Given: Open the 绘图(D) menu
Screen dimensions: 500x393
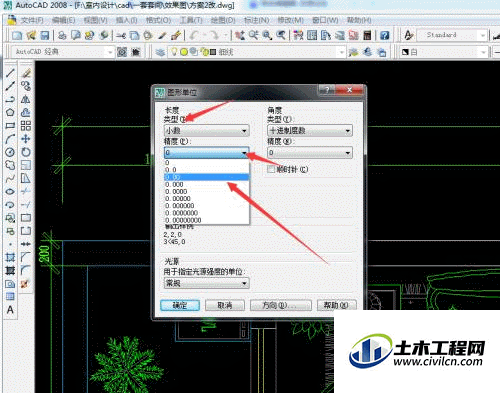Looking at the screenshot, I should click(223, 20).
